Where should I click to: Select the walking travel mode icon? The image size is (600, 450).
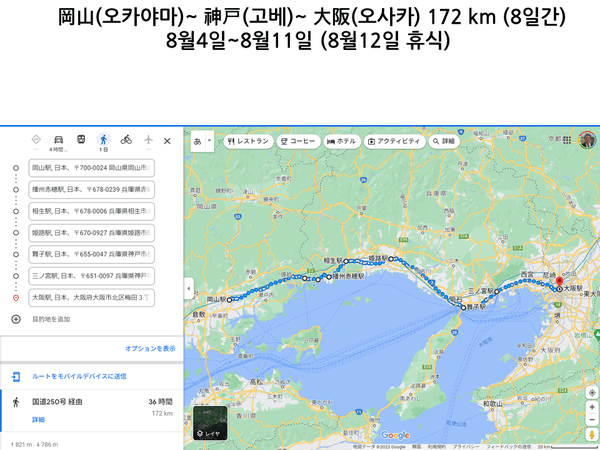click(103, 140)
